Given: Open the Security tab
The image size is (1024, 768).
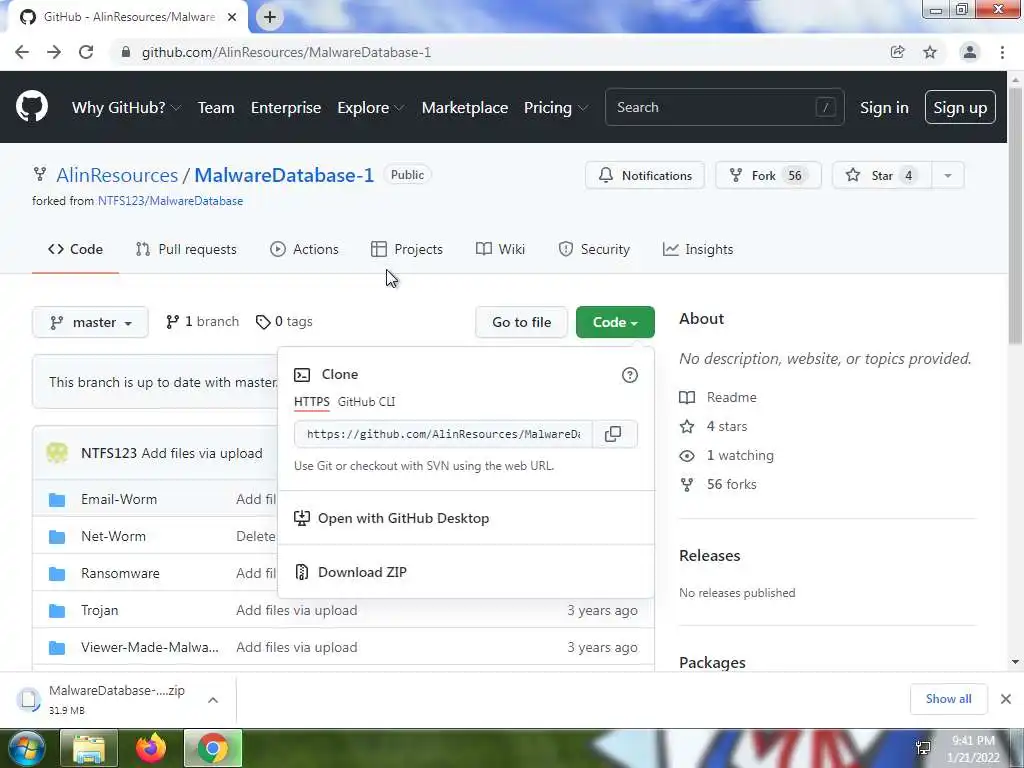Looking at the screenshot, I should 594,249.
